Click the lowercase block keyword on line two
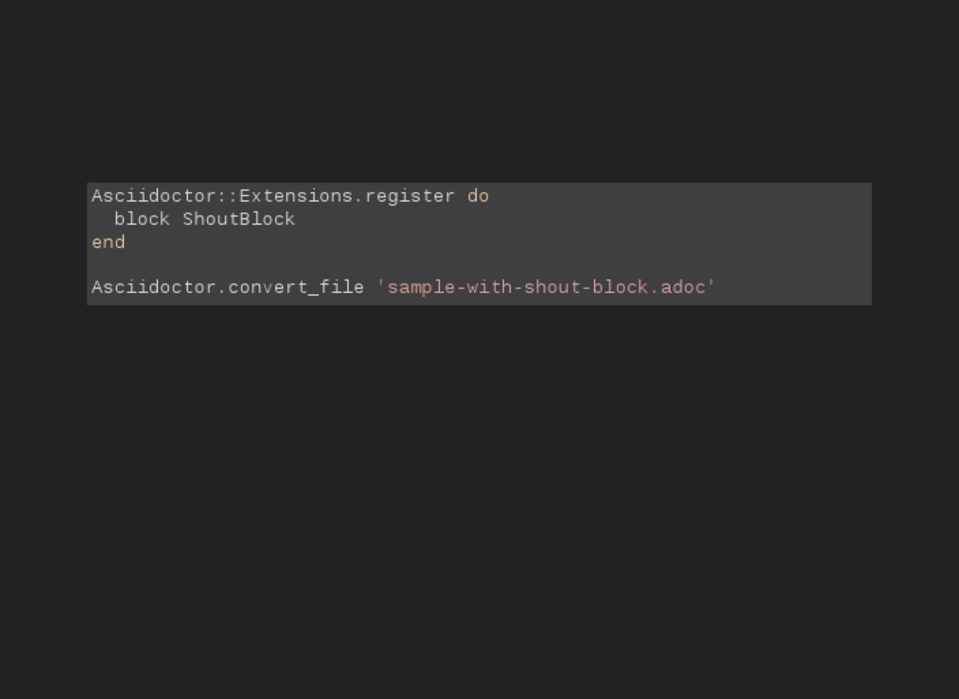The height and width of the screenshot is (699, 959). [x=142, y=219]
